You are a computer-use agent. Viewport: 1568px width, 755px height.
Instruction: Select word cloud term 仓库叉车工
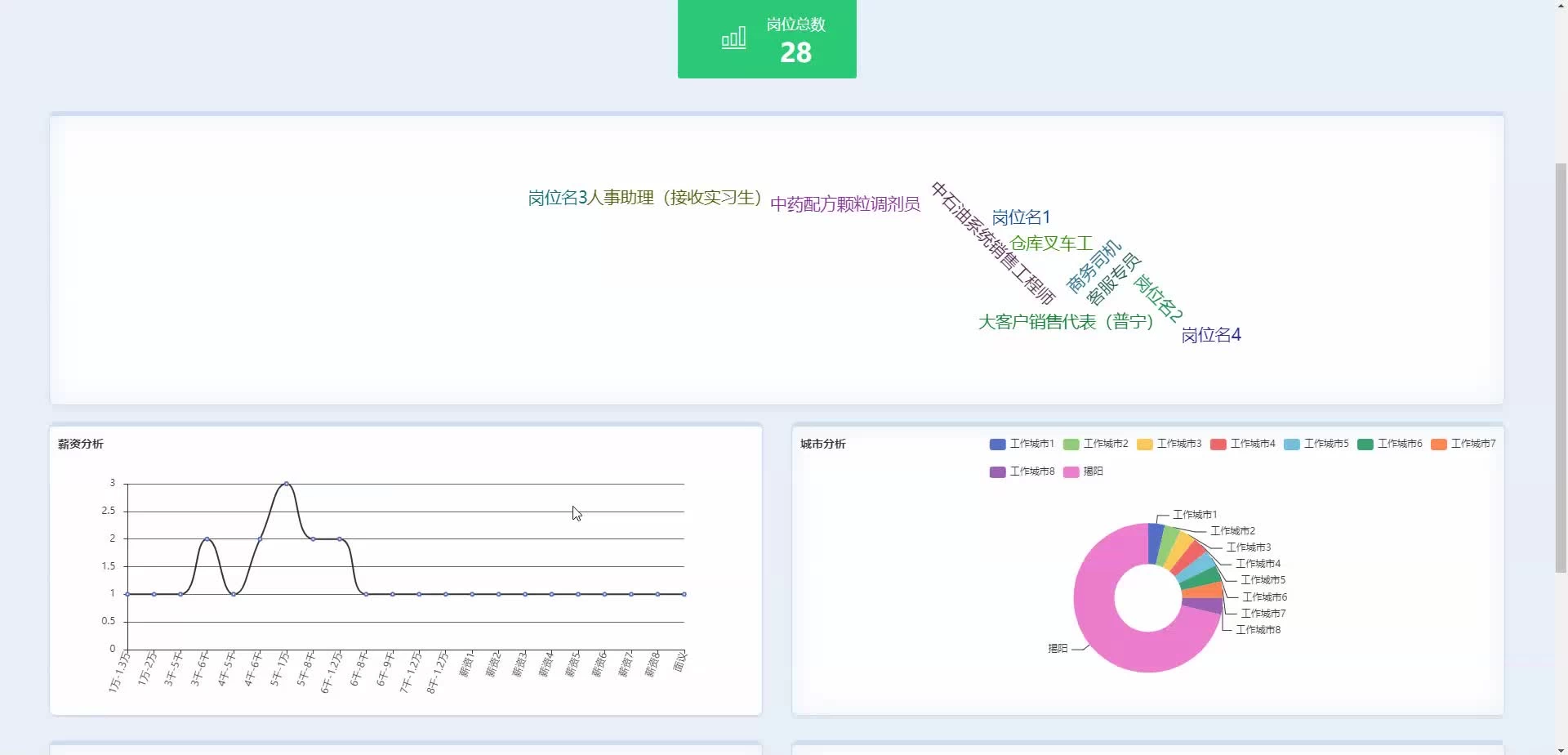point(1051,243)
